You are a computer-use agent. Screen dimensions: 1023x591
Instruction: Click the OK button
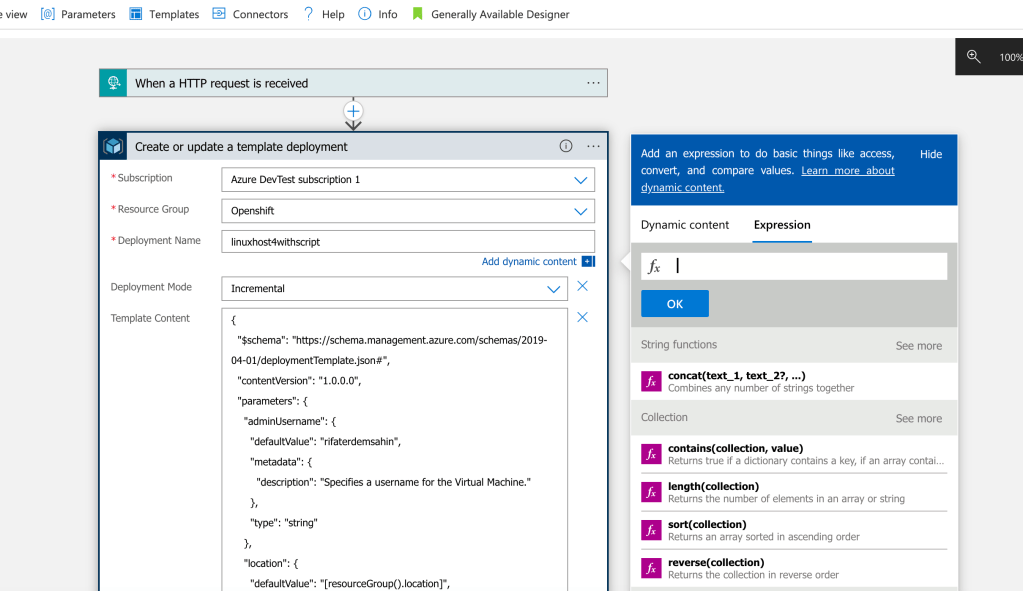click(x=675, y=304)
